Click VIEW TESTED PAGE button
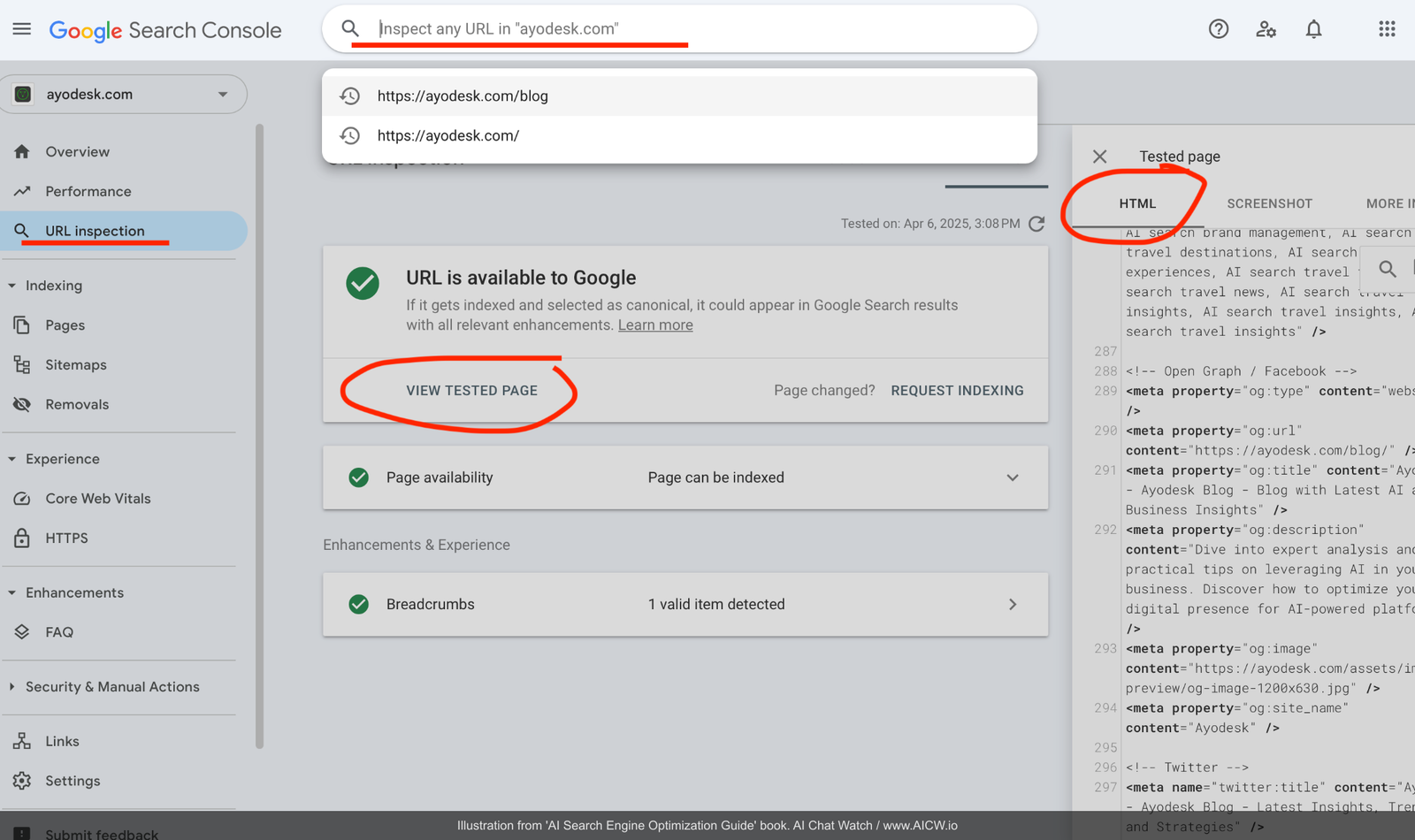1415x840 pixels. coord(471,391)
